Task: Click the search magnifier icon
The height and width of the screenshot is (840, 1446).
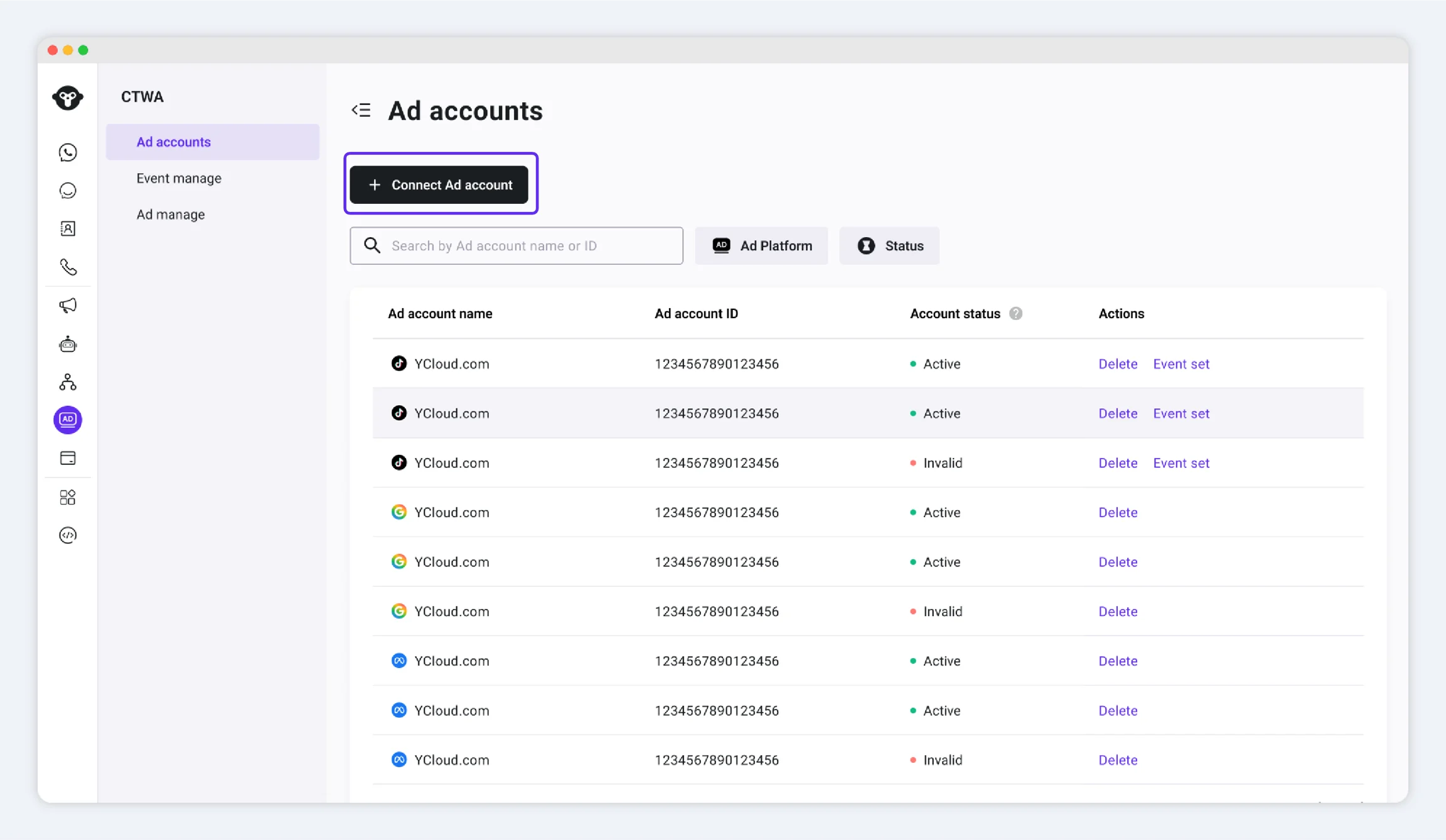Action: pos(372,245)
